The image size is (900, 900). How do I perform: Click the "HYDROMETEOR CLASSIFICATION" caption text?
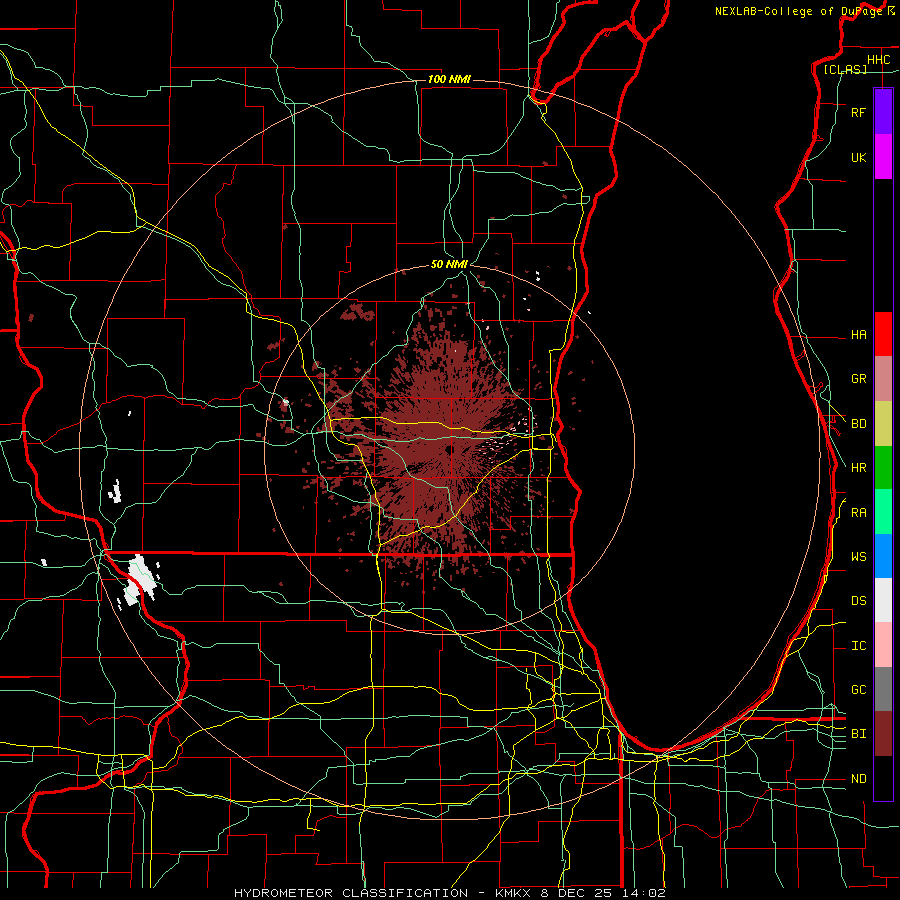click(x=351, y=893)
